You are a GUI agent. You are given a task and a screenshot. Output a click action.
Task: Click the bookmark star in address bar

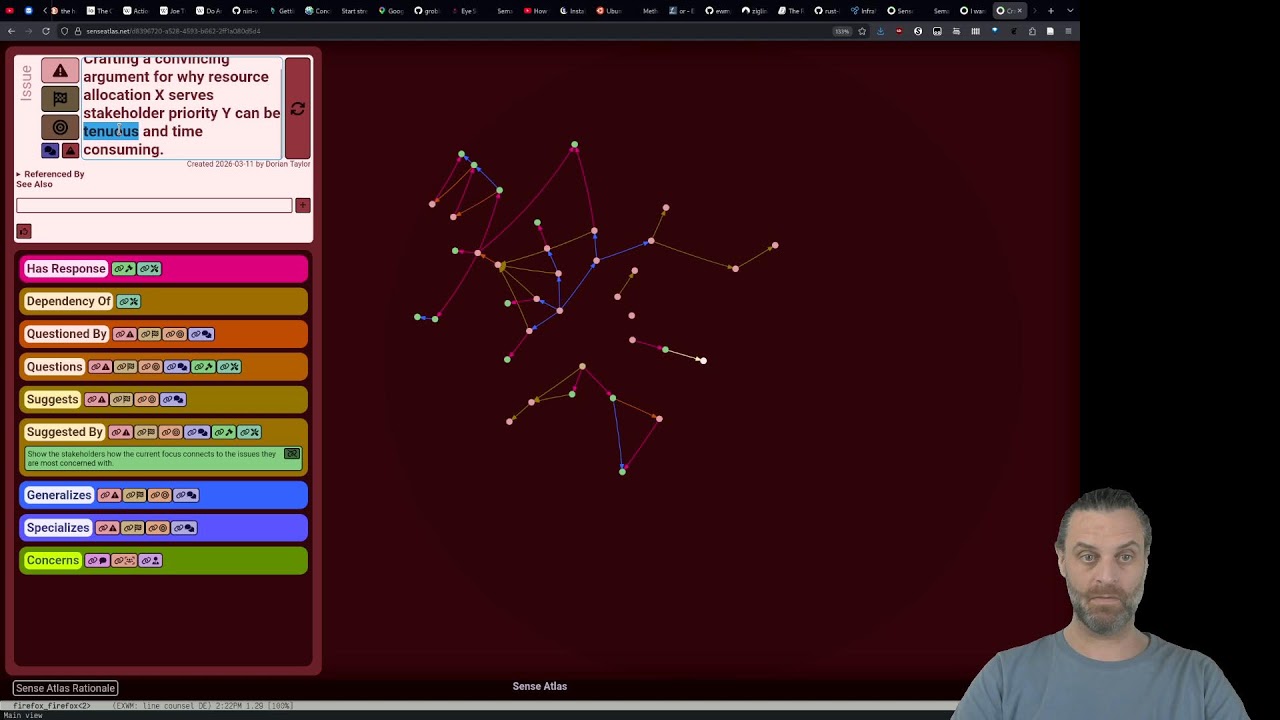pyautogui.click(x=862, y=31)
